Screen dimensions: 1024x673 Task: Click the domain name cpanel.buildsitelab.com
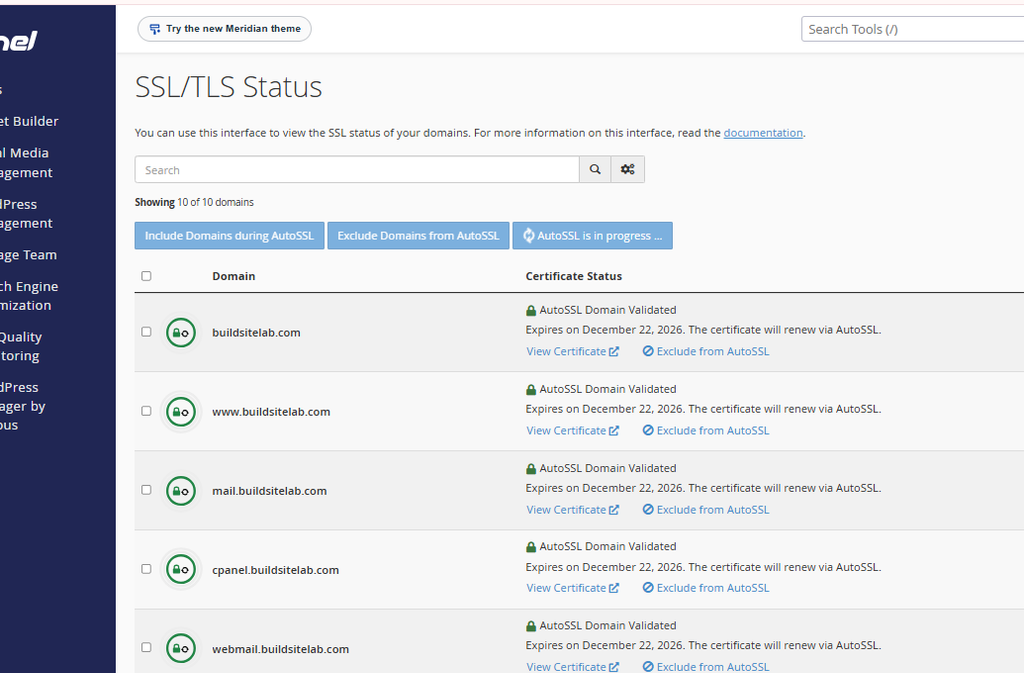click(x=276, y=570)
